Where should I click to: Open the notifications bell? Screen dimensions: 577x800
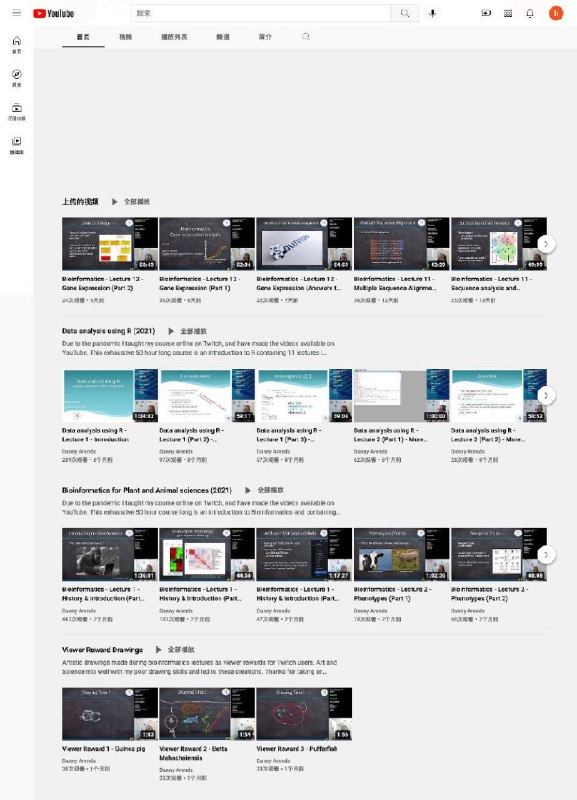point(530,13)
